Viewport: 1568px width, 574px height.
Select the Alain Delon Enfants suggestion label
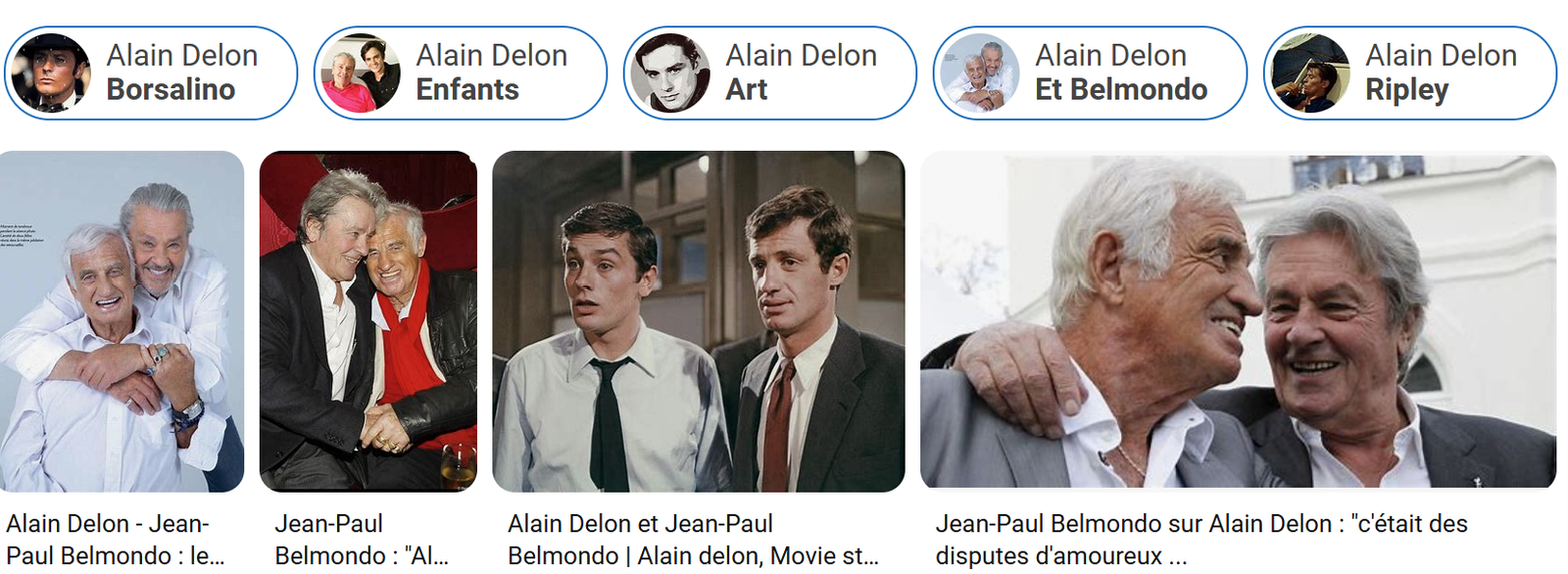492,72
